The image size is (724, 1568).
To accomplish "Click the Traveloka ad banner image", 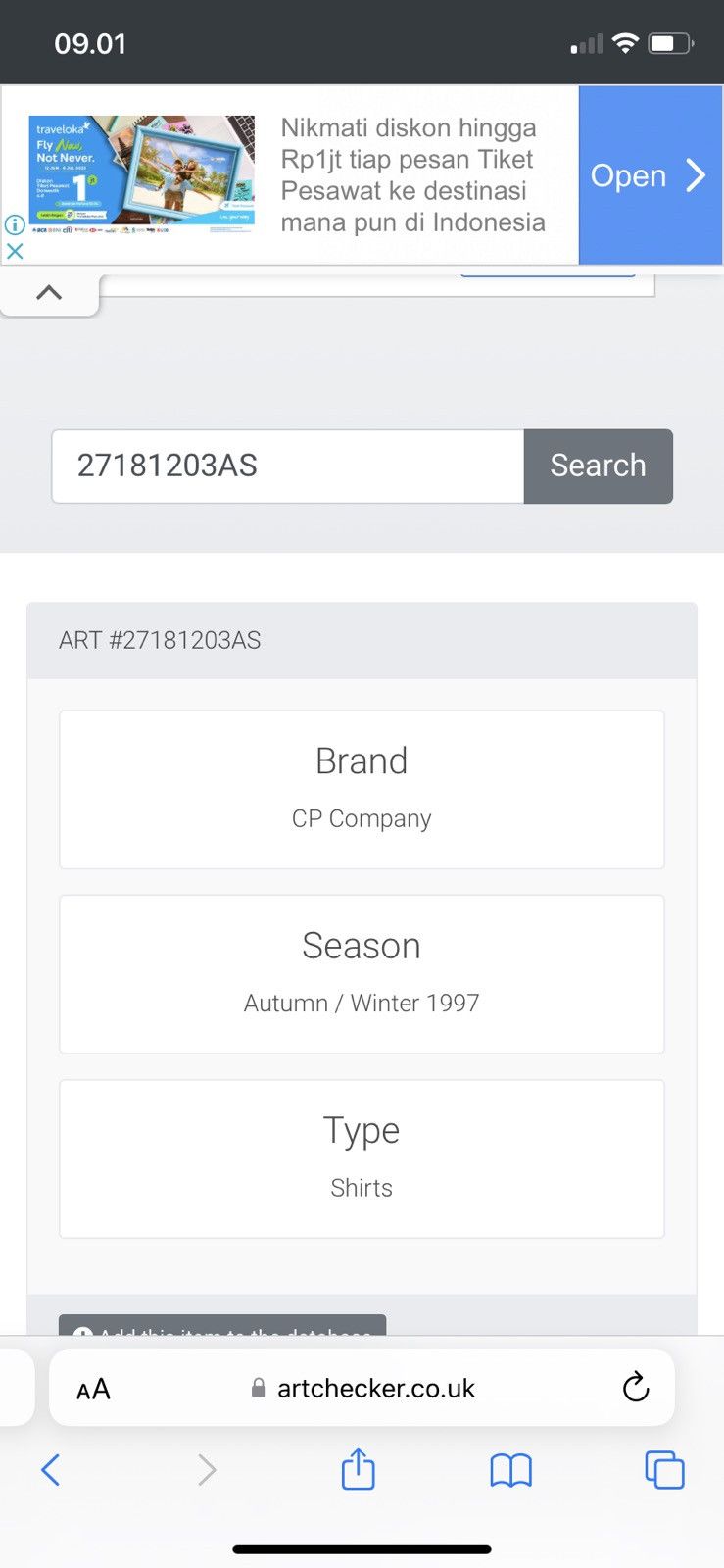I will [142, 174].
